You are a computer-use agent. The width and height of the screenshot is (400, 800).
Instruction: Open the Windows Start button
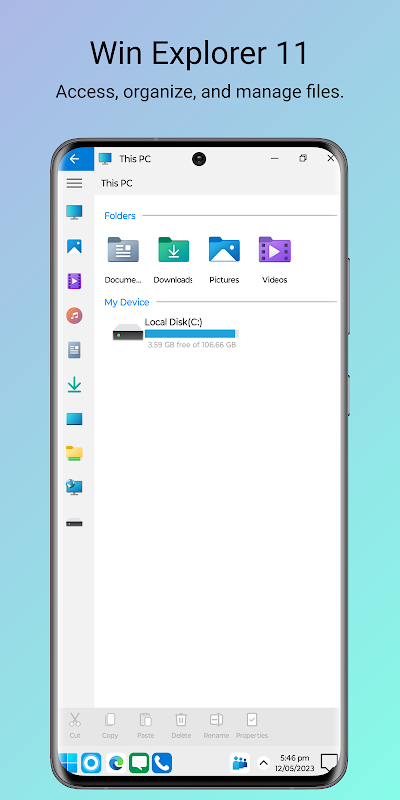click(68, 763)
